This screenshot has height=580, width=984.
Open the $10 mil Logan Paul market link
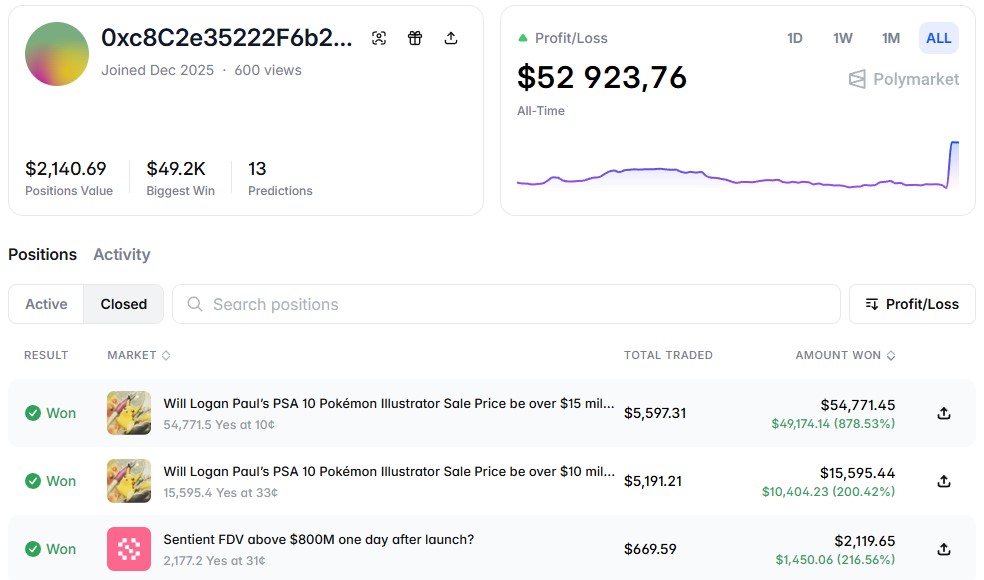(388, 471)
